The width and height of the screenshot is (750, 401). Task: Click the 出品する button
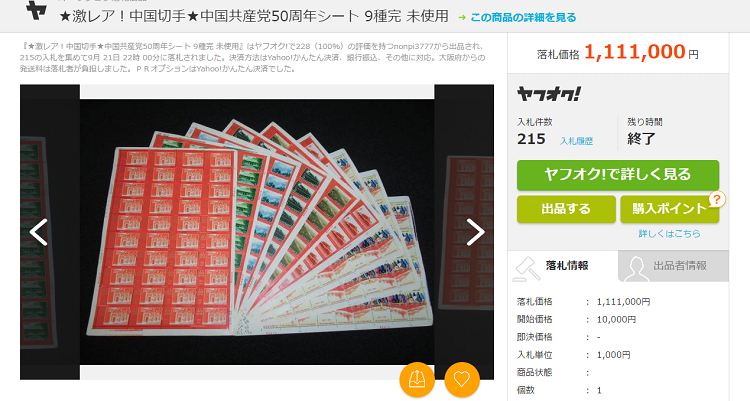point(566,209)
